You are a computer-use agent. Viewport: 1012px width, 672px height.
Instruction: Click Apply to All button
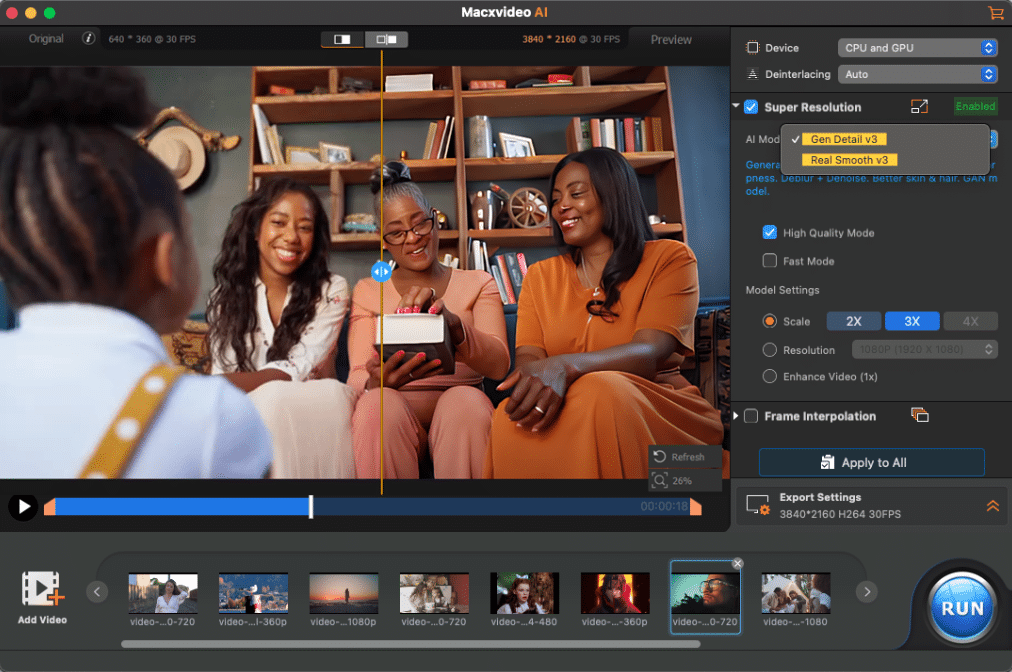coord(871,462)
